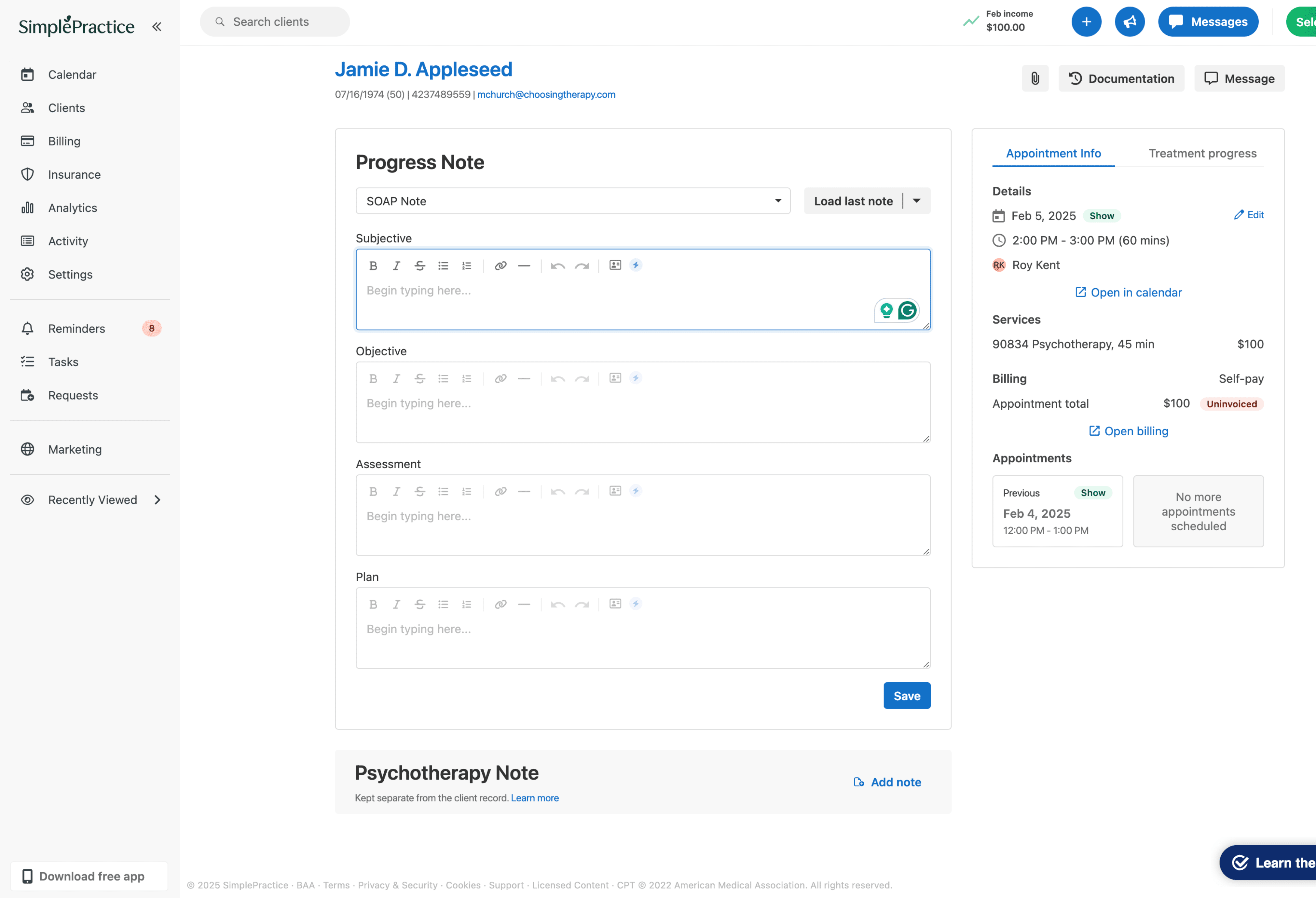Viewport: 1316px width, 898px height.
Task: Click into the Search clients field
Action: tap(275, 21)
